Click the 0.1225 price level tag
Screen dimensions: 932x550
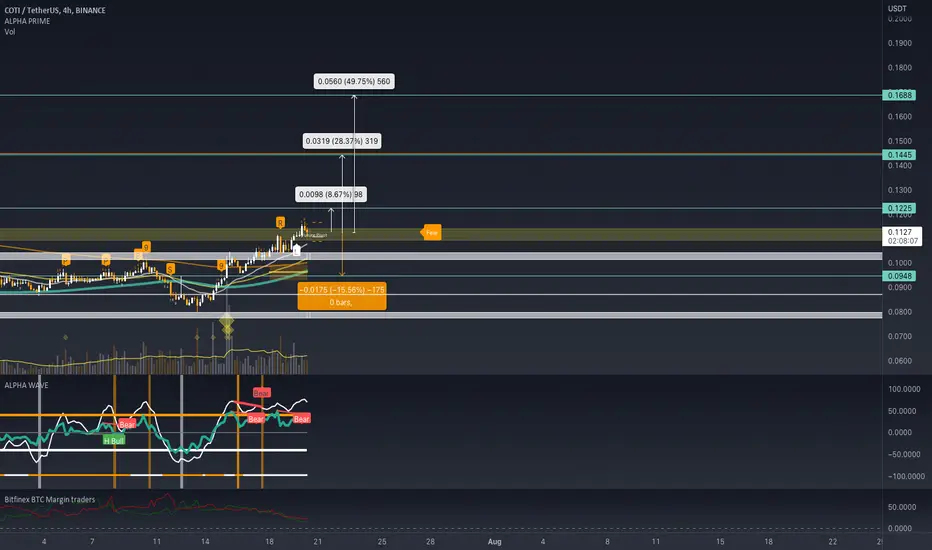coord(899,208)
